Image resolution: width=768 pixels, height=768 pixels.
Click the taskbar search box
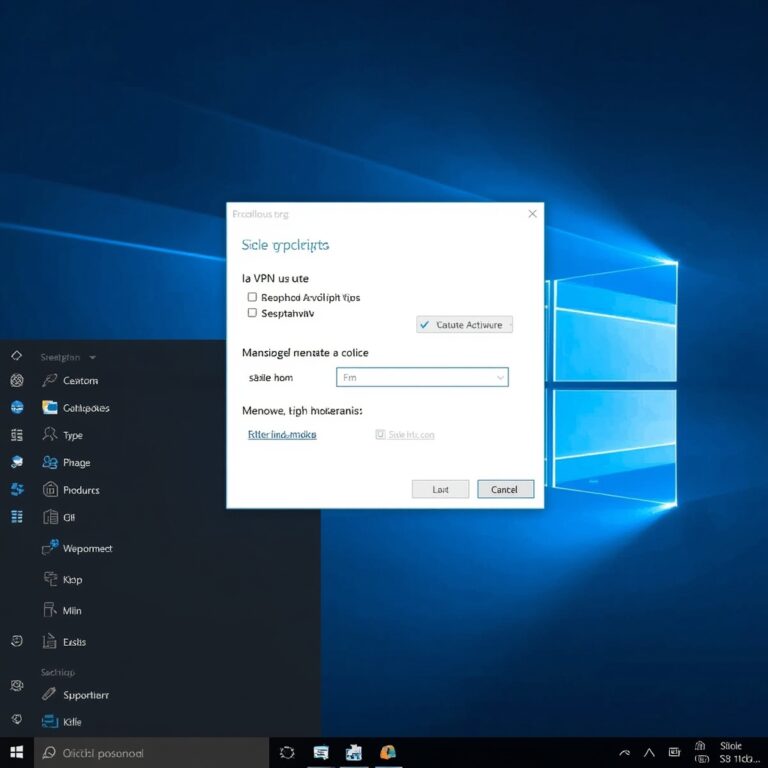[151, 753]
